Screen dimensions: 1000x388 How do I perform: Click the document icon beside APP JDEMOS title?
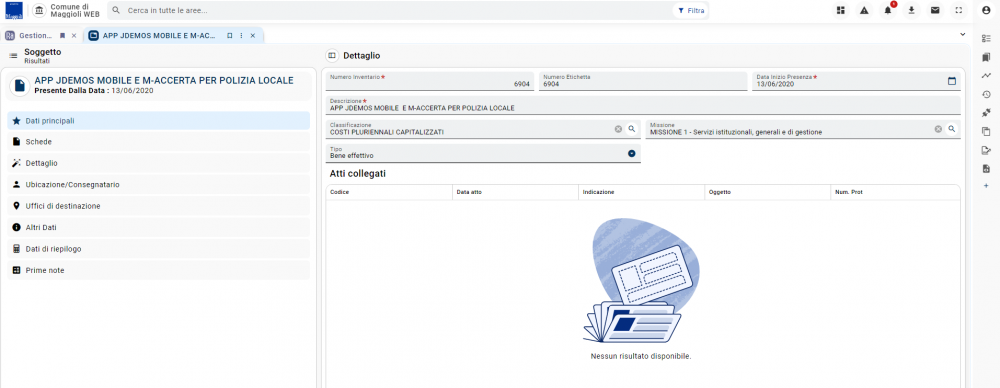[20, 85]
